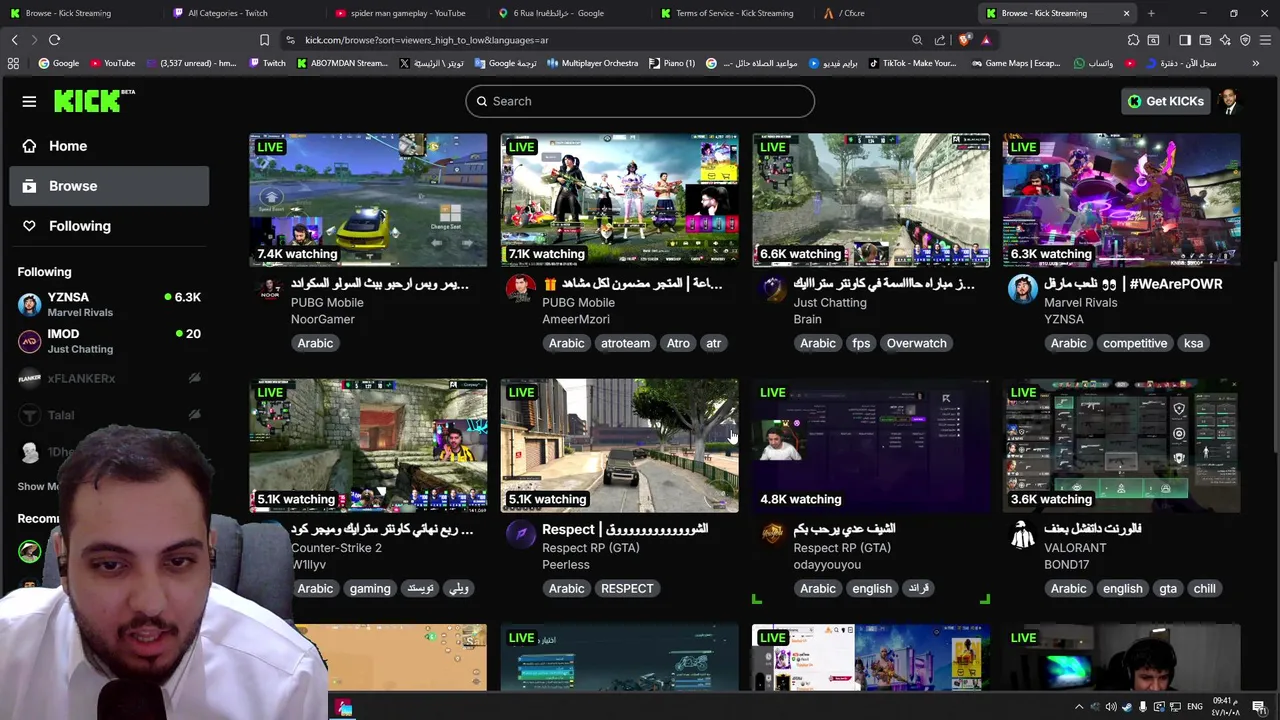Open the YouTube bookmark
Viewport: 1280px width, 720px height.
pyautogui.click(x=112, y=63)
